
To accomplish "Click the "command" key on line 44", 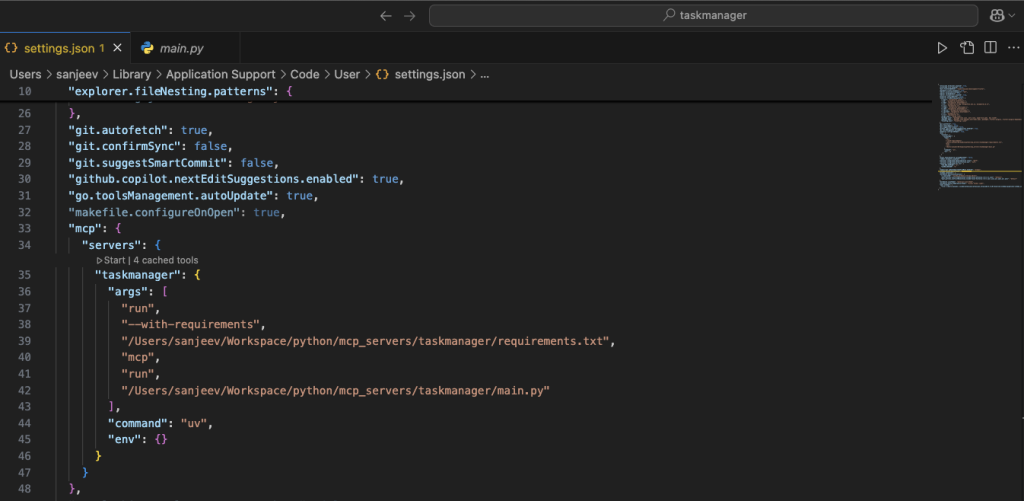I will click(x=137, y=423).
